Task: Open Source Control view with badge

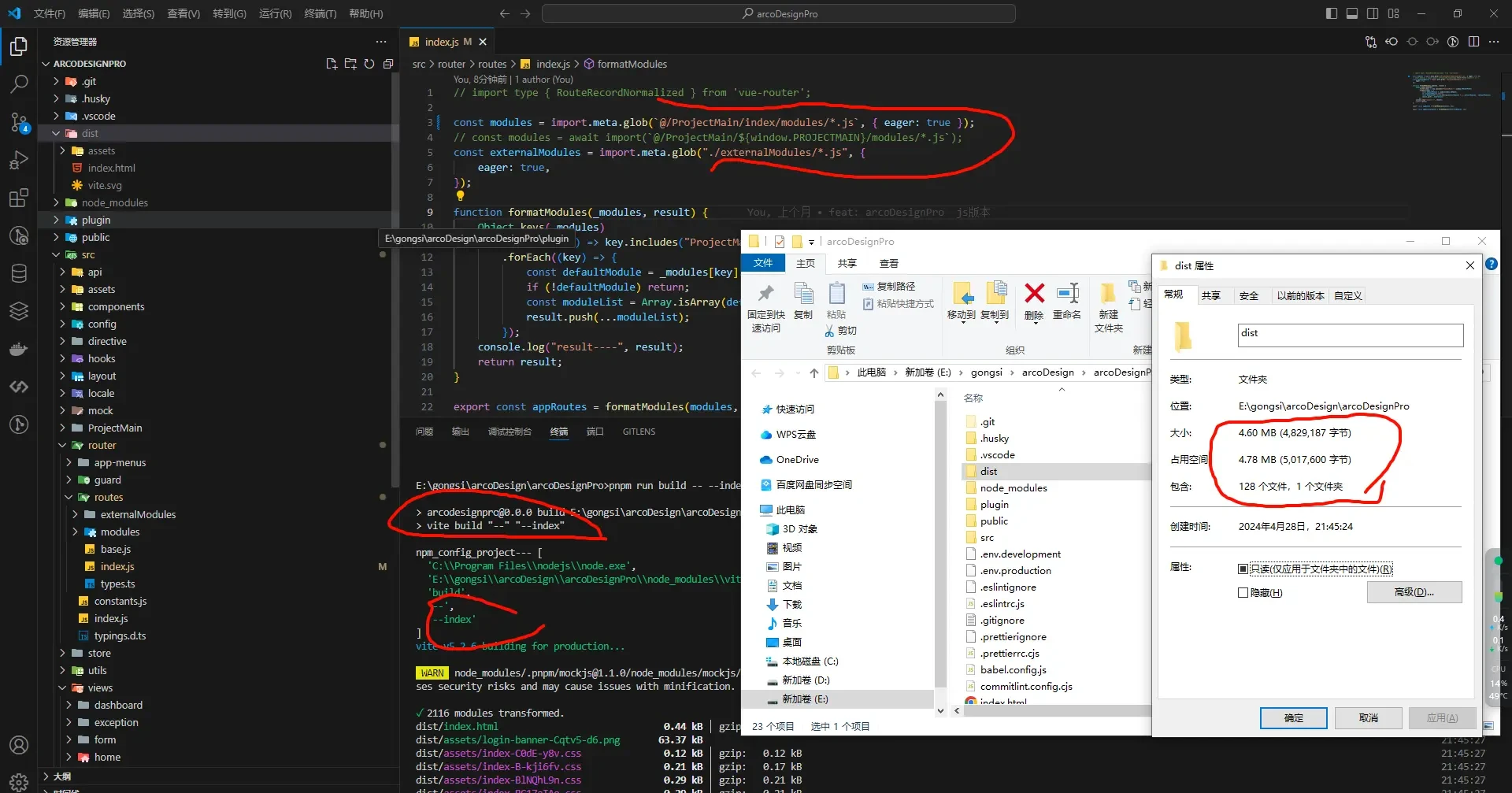Action: click(x=19, y=122)
